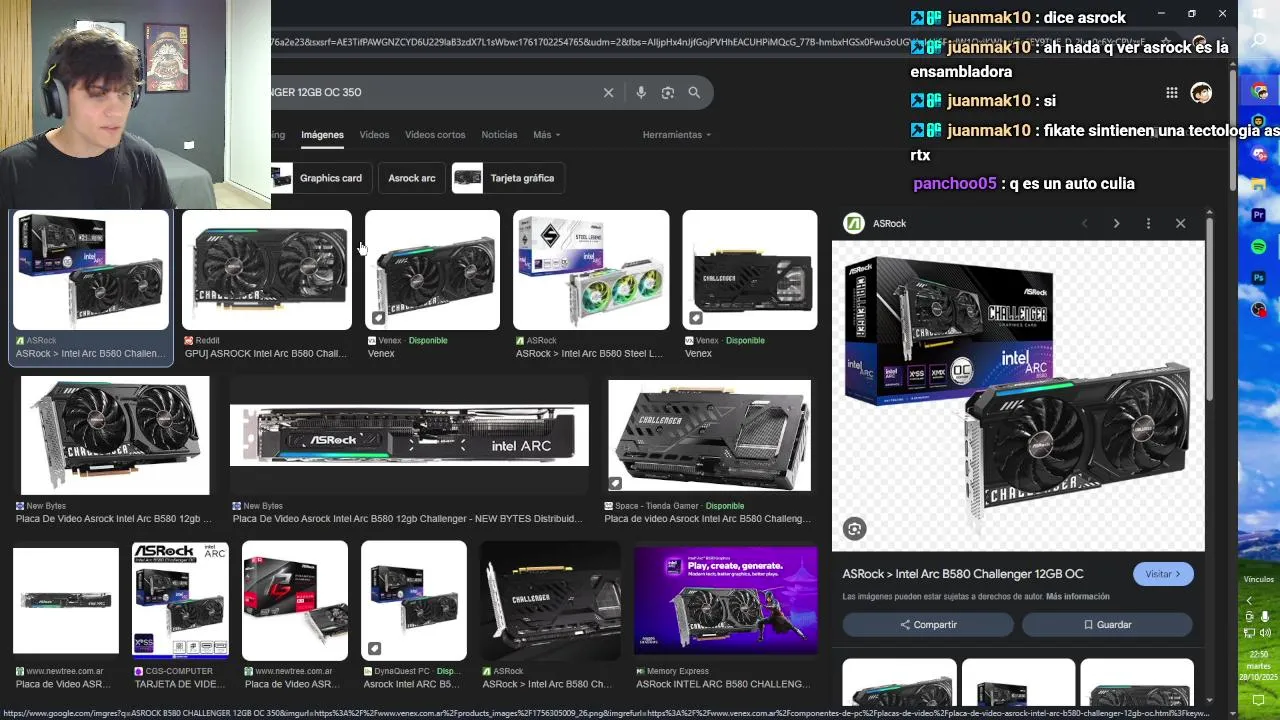
Task: Click the Visitar button
Action: click(x=1163, y=574)
